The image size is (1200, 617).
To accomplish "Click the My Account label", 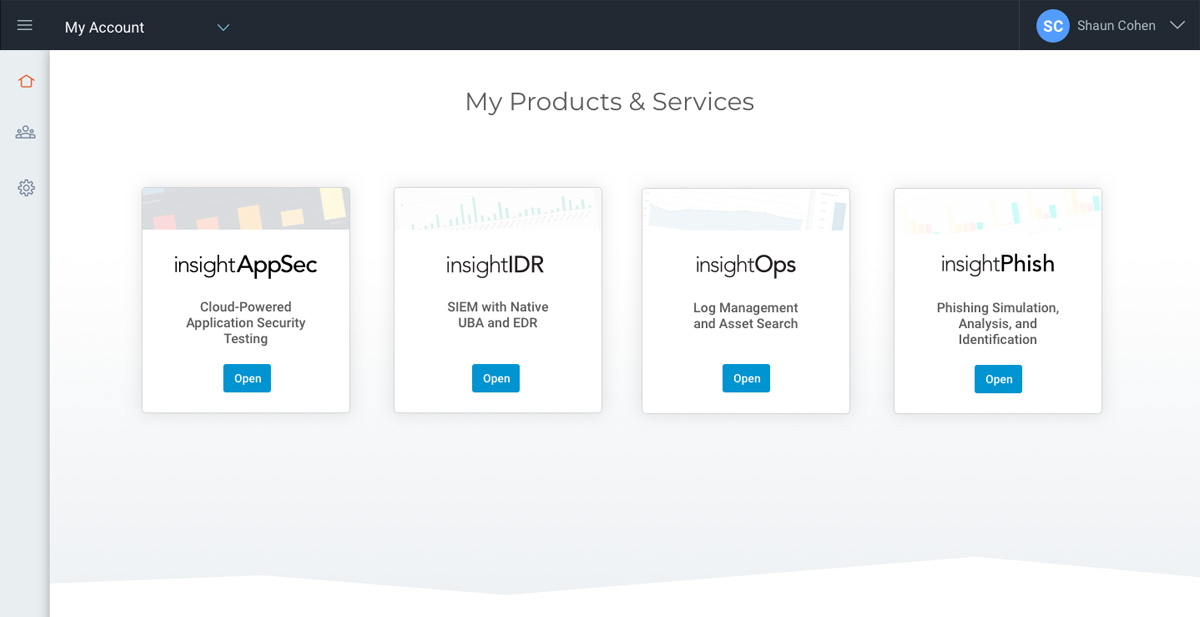I will [105, 27].
